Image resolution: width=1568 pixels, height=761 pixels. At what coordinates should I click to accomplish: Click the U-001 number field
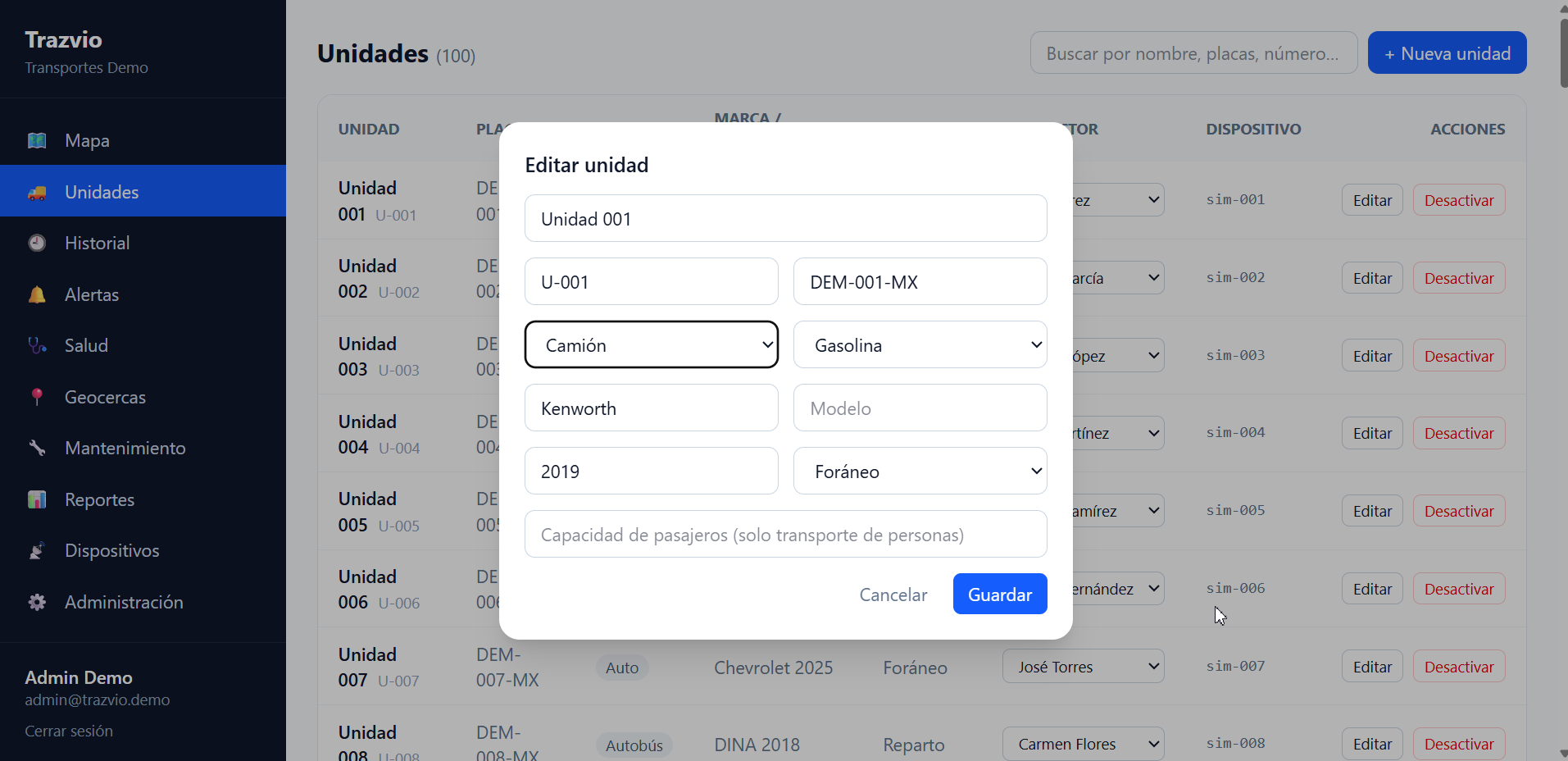click(x=652, y=281)
